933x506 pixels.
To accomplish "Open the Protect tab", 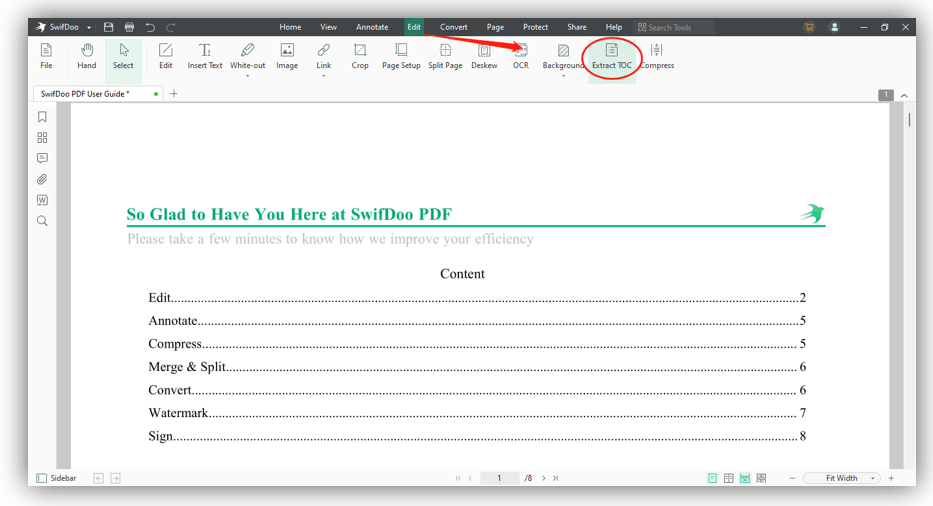I will pos(536,27).
